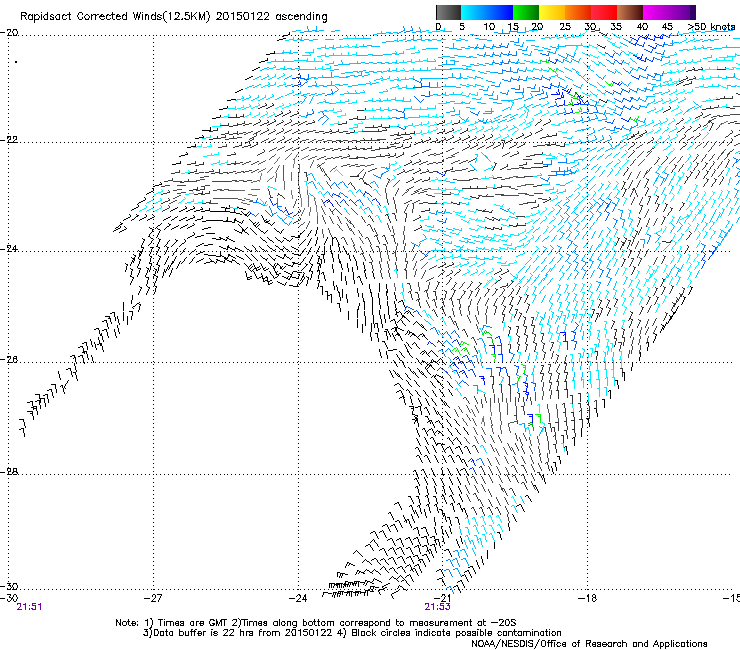The height and width of the screenshot is (650, 740).
Task: Click the latitude label '-26'
Action: point(9,360)
